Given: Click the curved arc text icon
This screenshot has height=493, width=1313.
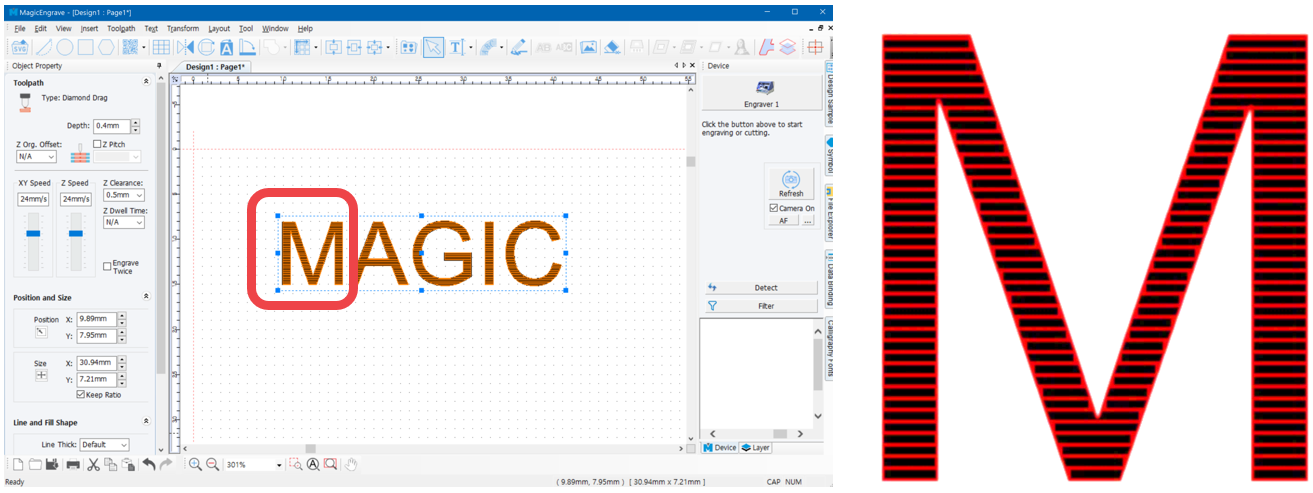Looking at the screenshot, I should pyautogui.click(x=488, y=47).
